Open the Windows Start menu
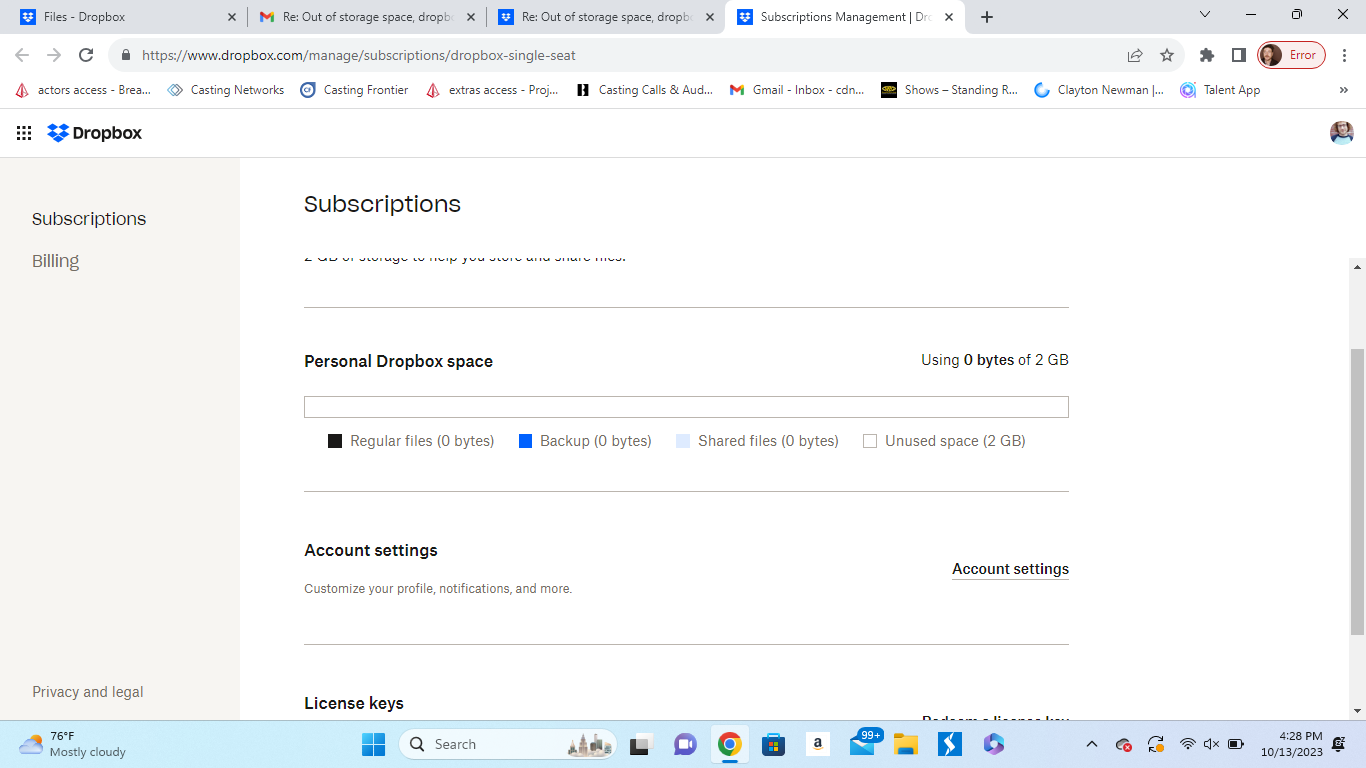The height and width of the screenshot is (768, 1366). point(373,744)
